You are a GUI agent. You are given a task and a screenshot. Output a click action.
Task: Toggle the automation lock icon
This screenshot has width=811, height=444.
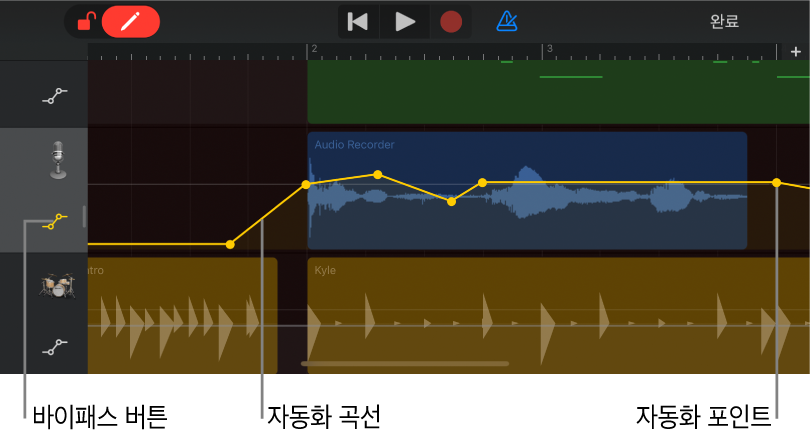pos(86,21)
